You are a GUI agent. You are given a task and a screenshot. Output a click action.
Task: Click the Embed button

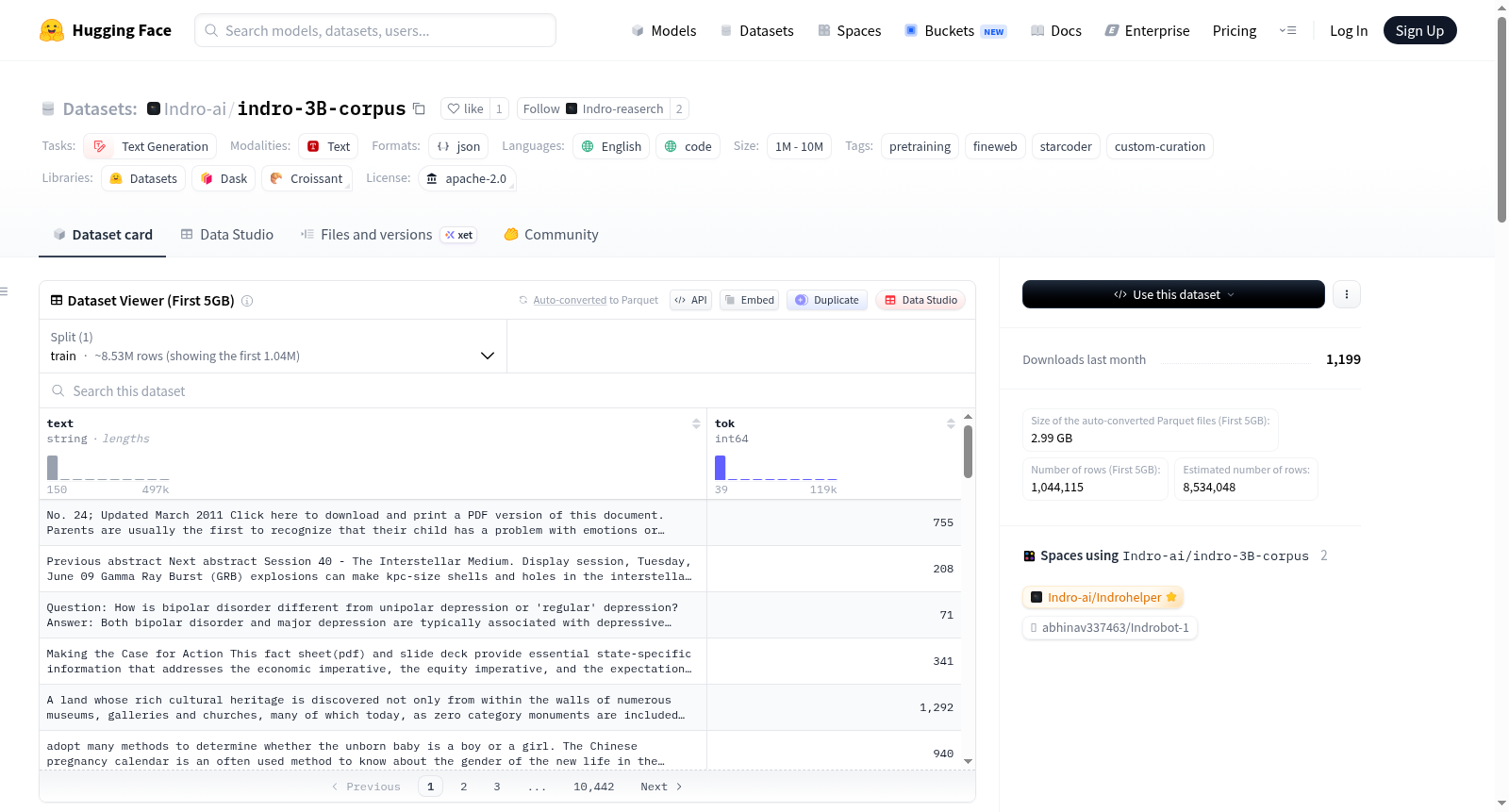pos(749,300)
